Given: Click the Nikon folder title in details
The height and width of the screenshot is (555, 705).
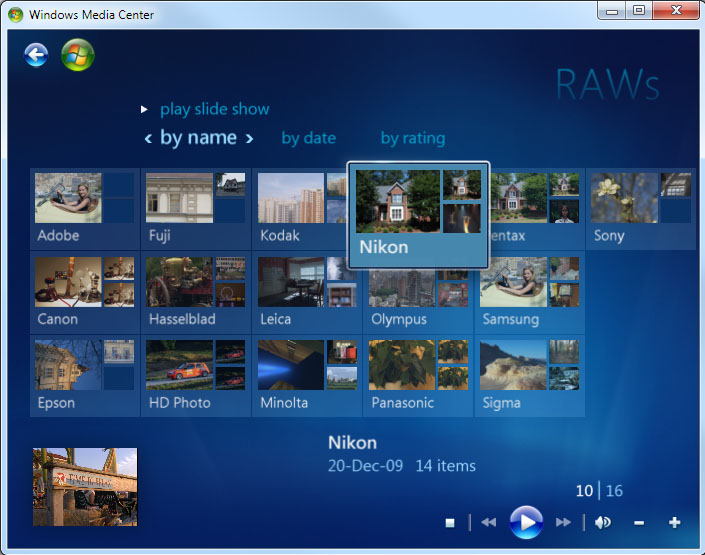Looking at the screenshot, I should 352,443.
